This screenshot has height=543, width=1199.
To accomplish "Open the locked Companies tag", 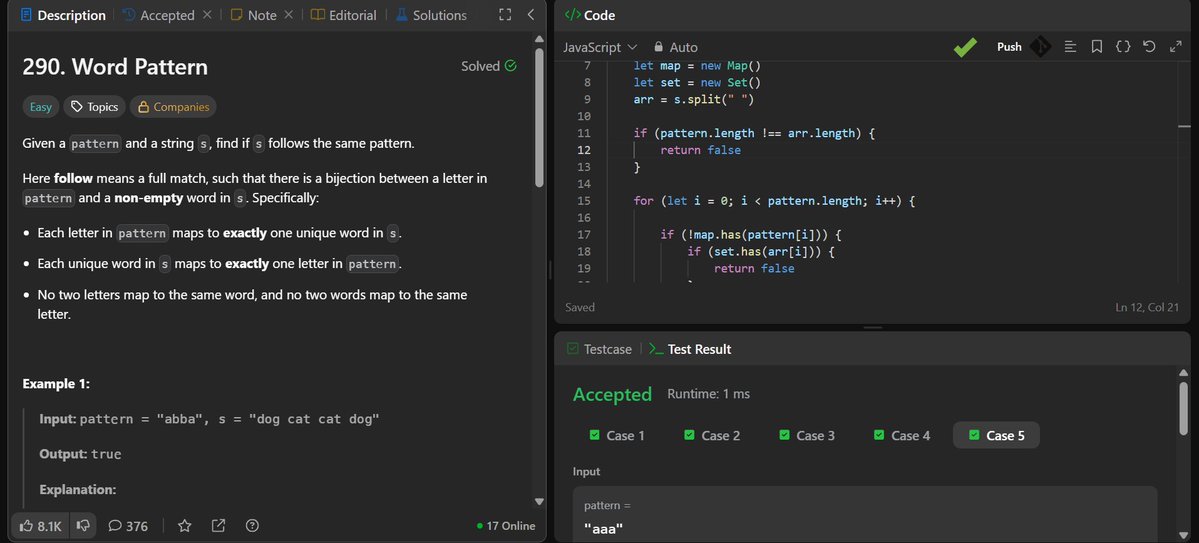I will click(174, 107).
